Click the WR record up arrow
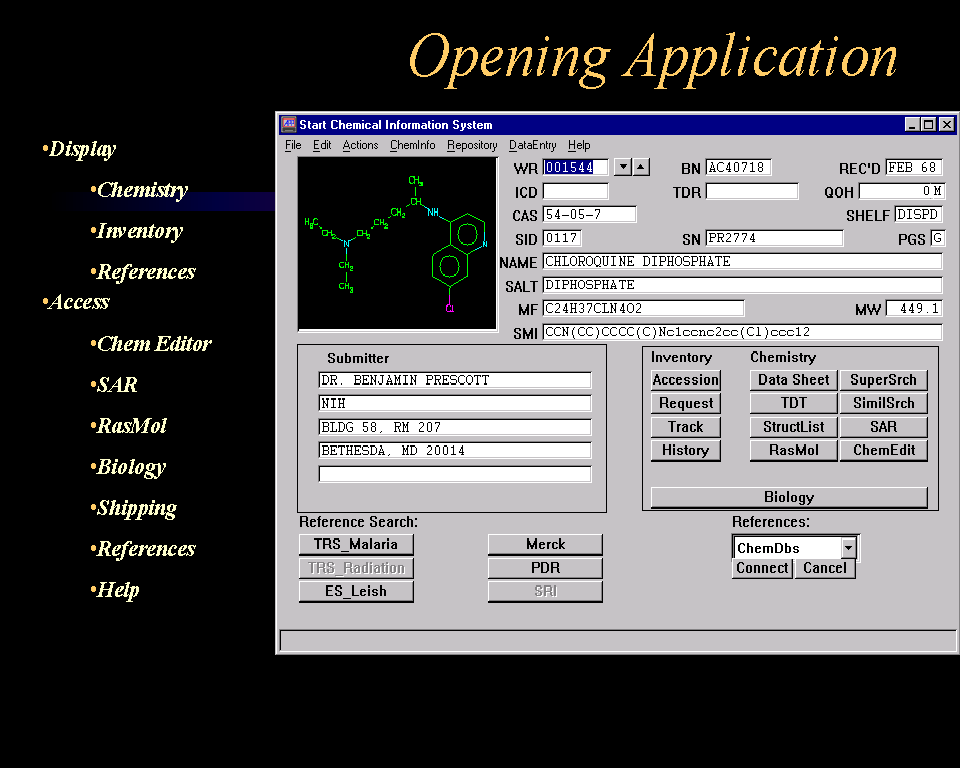This screenshot has height=768, width=960. (x=641, y=167)
